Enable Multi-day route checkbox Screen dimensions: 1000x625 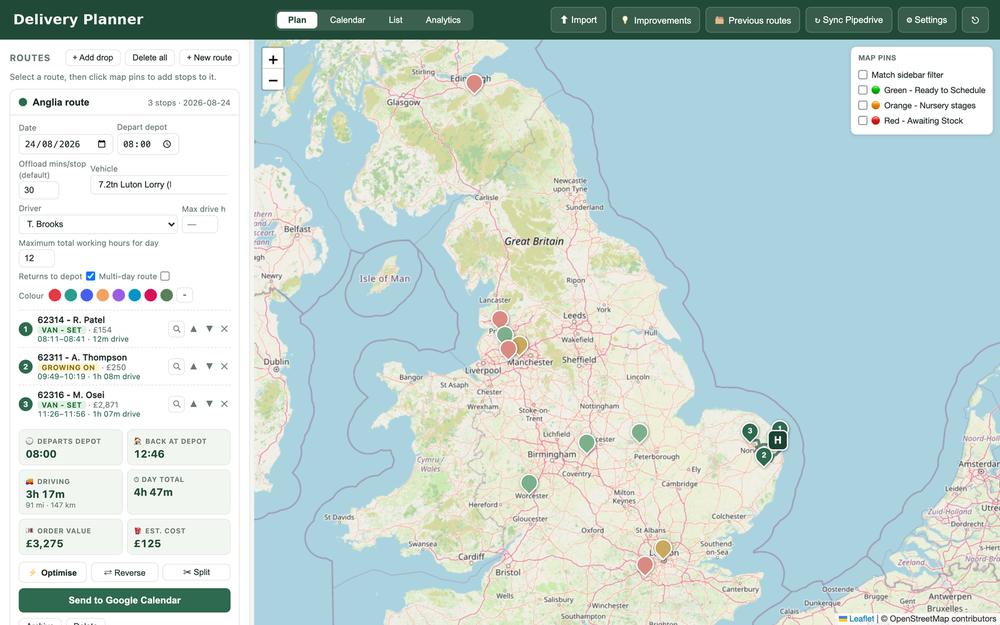click(165, 276)
